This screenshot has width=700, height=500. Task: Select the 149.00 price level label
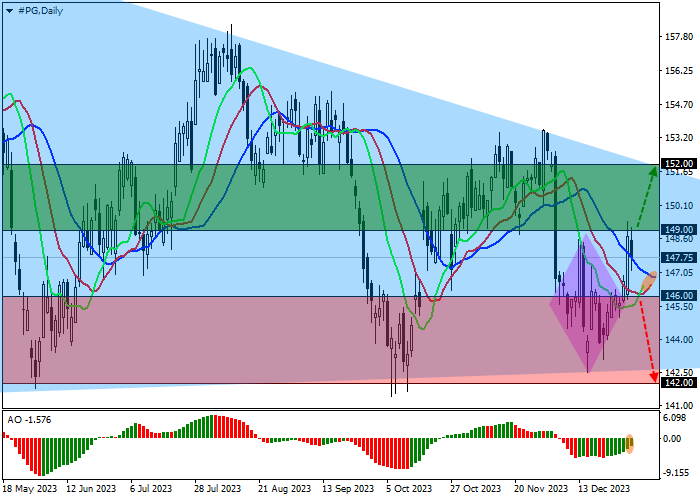pos(678,229)
